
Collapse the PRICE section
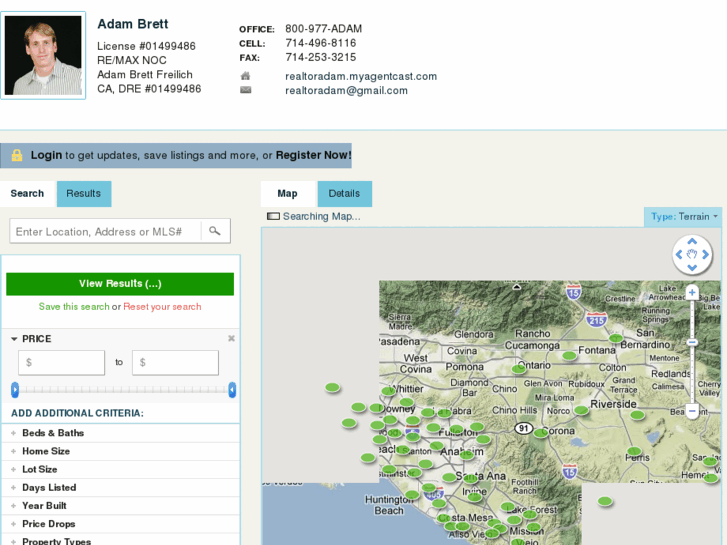pyautogui.click(x=15, y=339)
